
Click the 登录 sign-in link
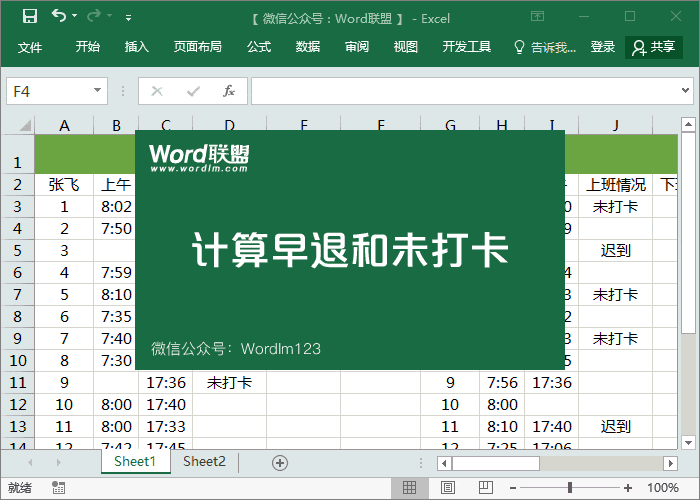pos(603,47)
